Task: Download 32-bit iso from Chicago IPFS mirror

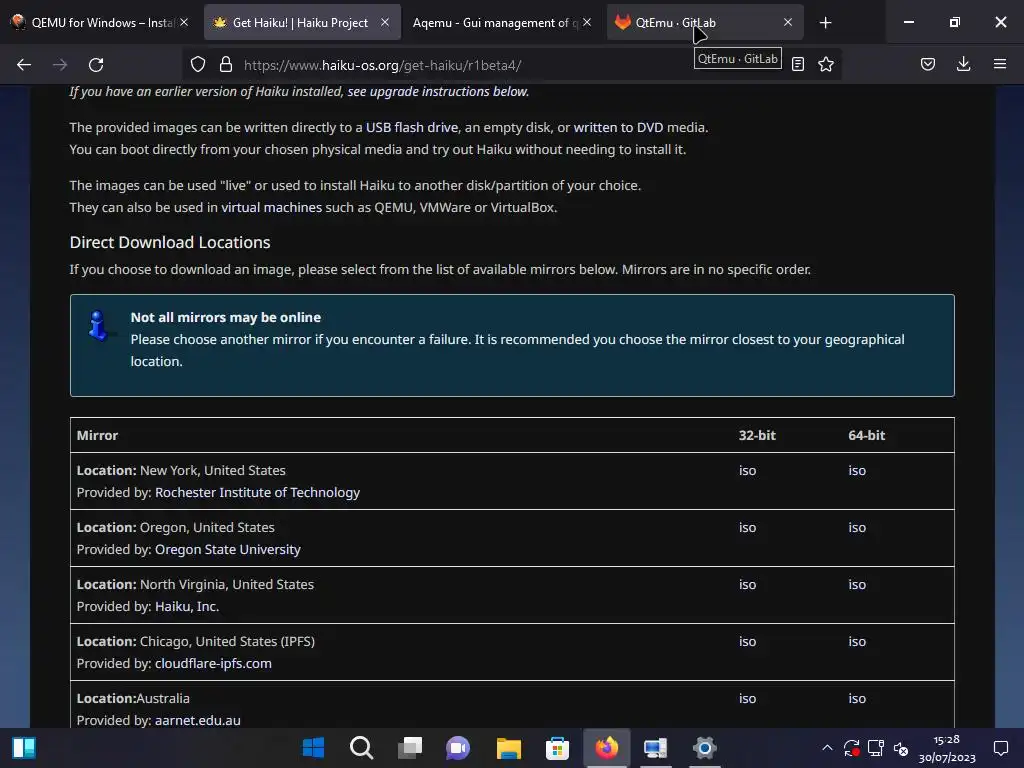Action: click(x=747, y=641)
